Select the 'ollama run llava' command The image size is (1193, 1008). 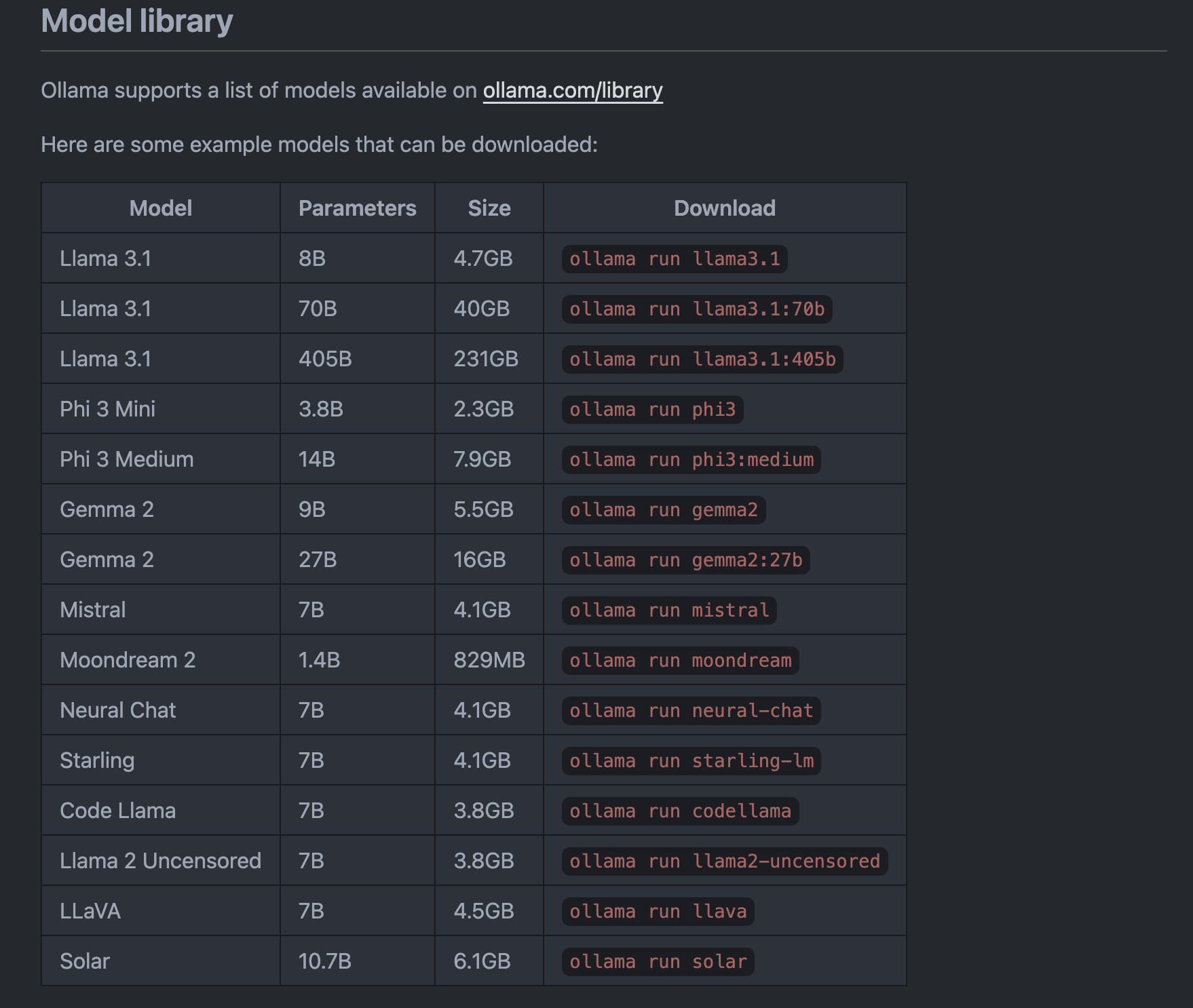658,912
